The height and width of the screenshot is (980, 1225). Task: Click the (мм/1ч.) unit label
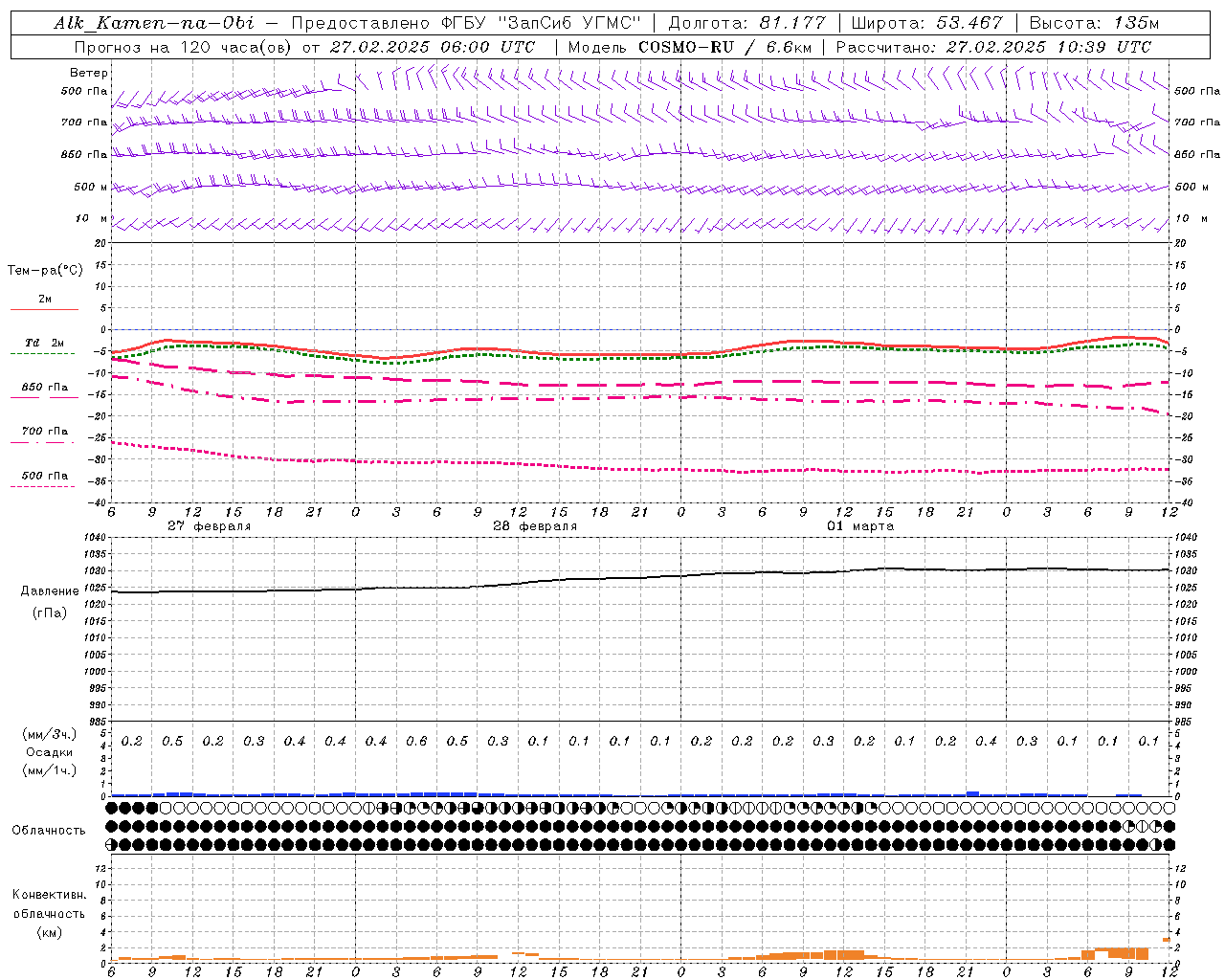pos(50,770)
